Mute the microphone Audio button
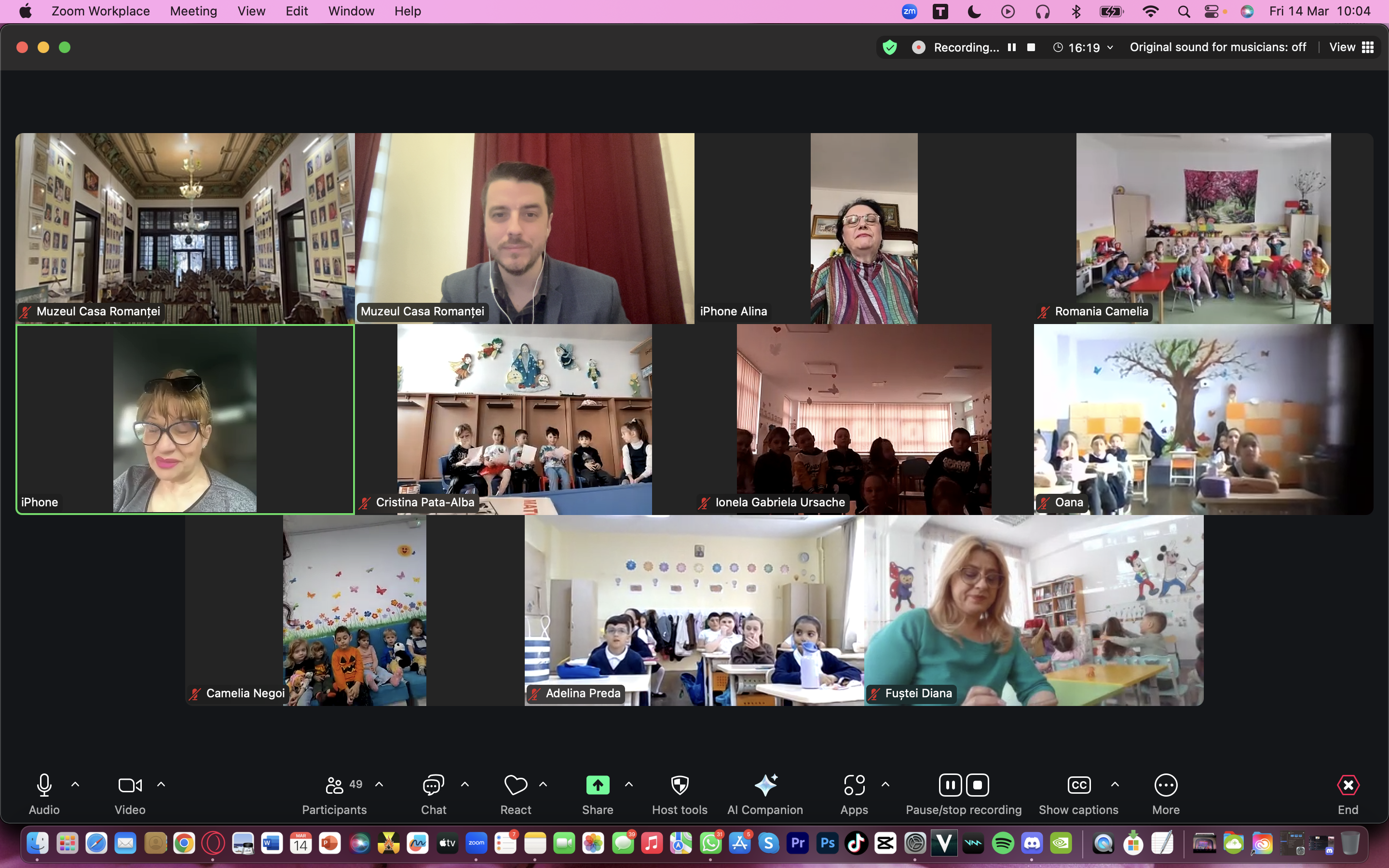 coord(44,785)
